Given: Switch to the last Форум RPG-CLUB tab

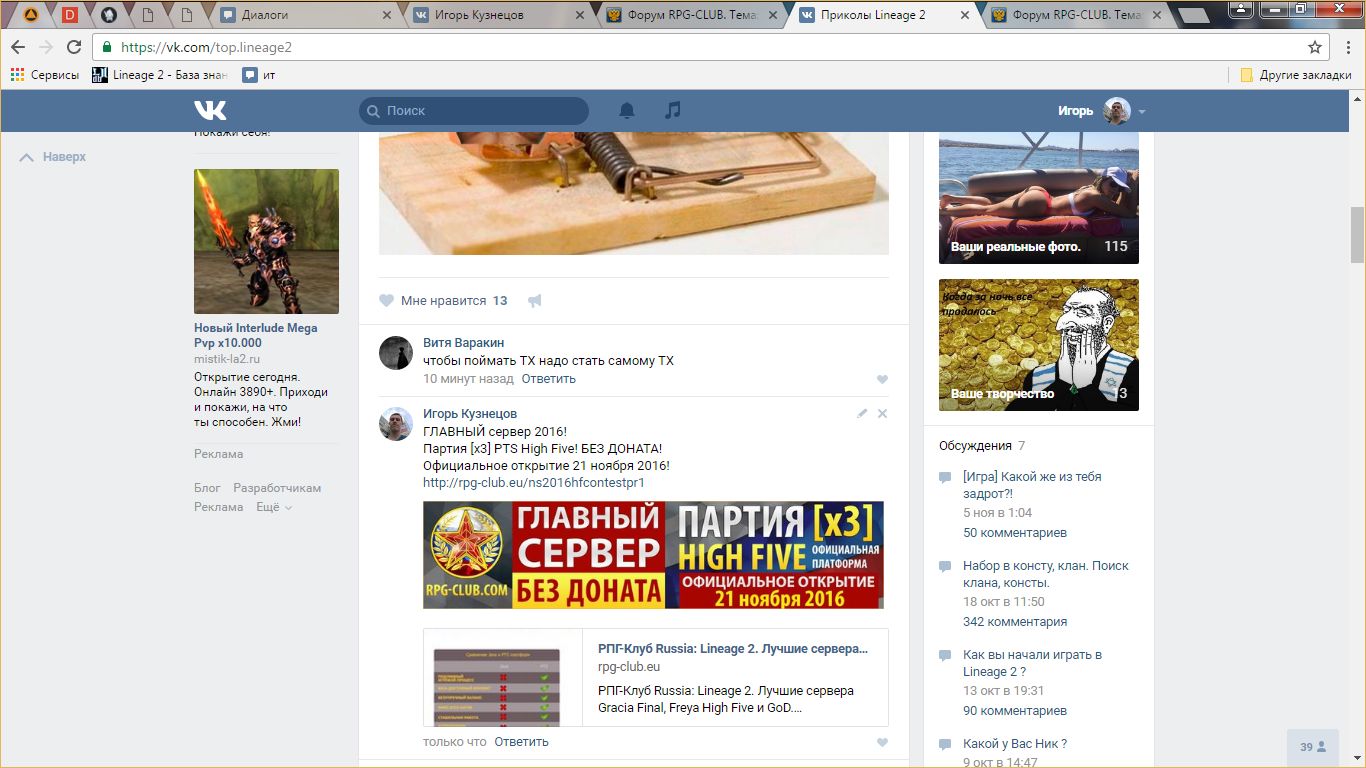Looking at the screenshot, I should click(1076, 15).
